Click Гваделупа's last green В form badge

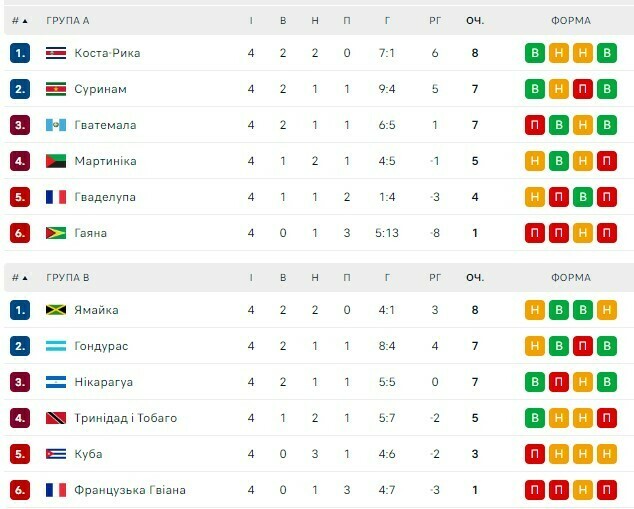click(x=583, y=197)
